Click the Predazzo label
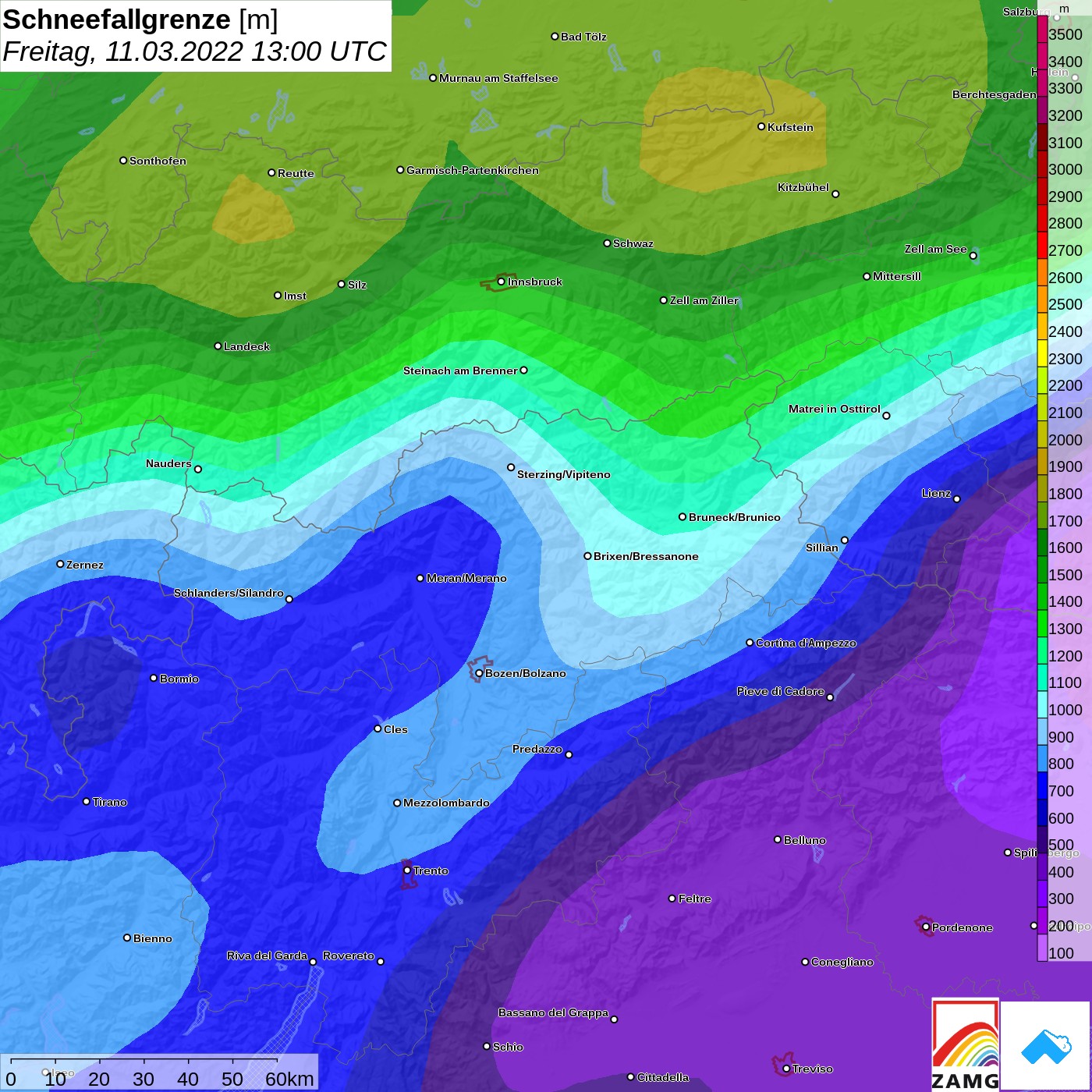 [x=537, y=749]
